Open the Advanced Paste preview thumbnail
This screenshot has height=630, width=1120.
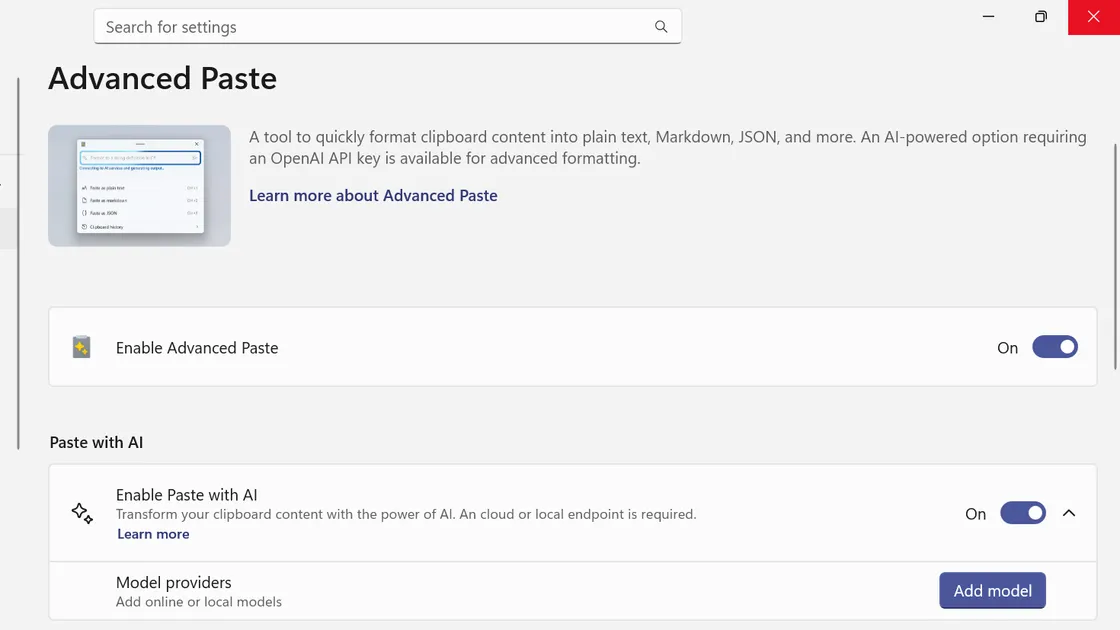click(x=139, y=185)
